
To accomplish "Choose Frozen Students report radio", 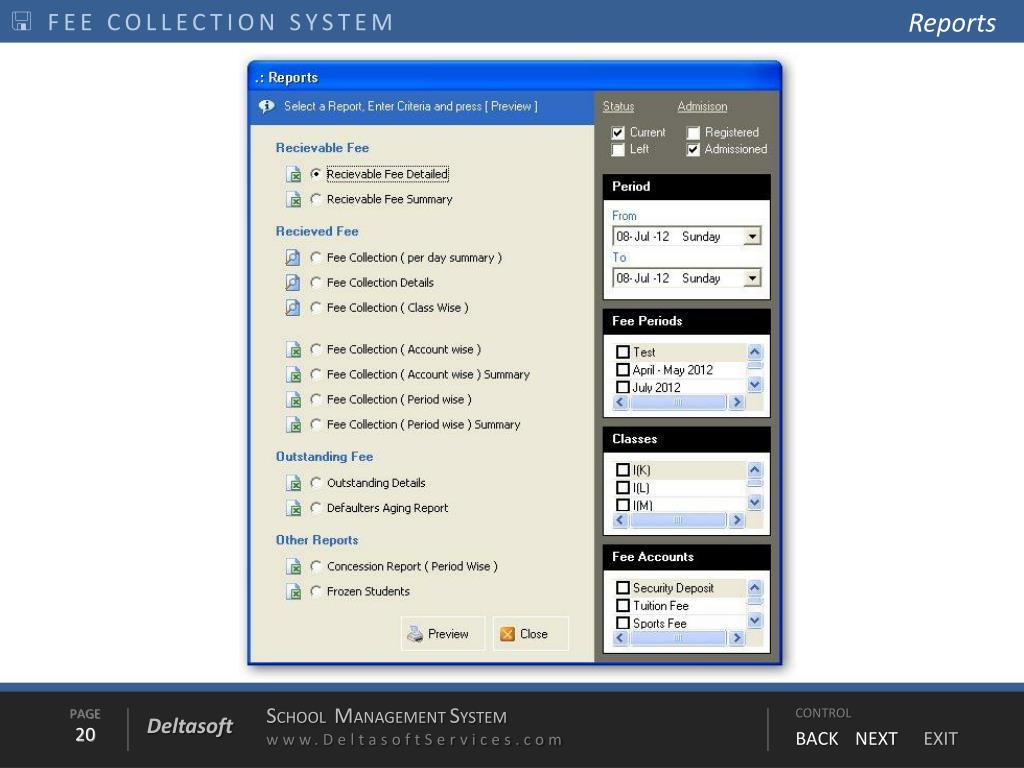I will coord(316,591).
